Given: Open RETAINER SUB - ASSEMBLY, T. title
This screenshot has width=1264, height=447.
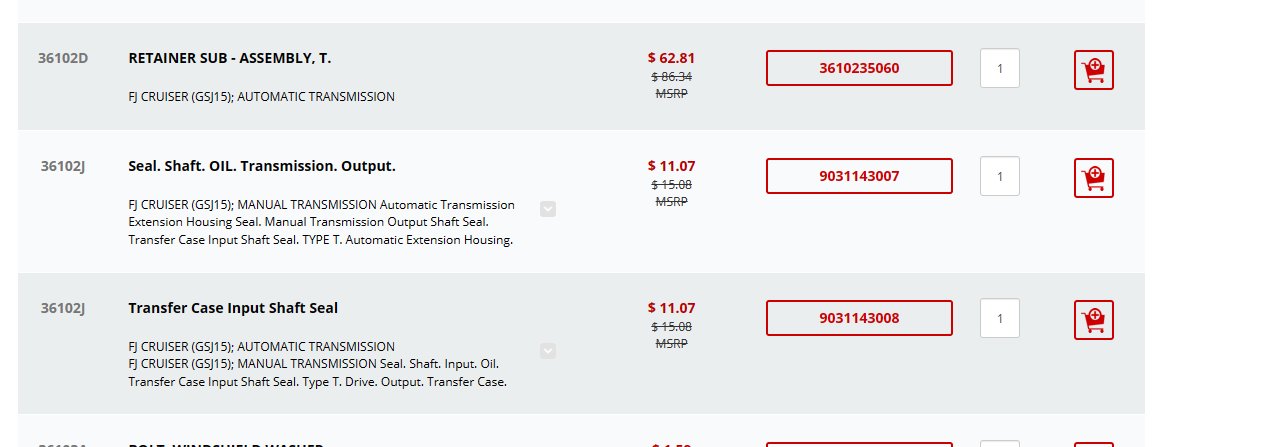Looking at the screenshot, I should [x=230, y=58].
